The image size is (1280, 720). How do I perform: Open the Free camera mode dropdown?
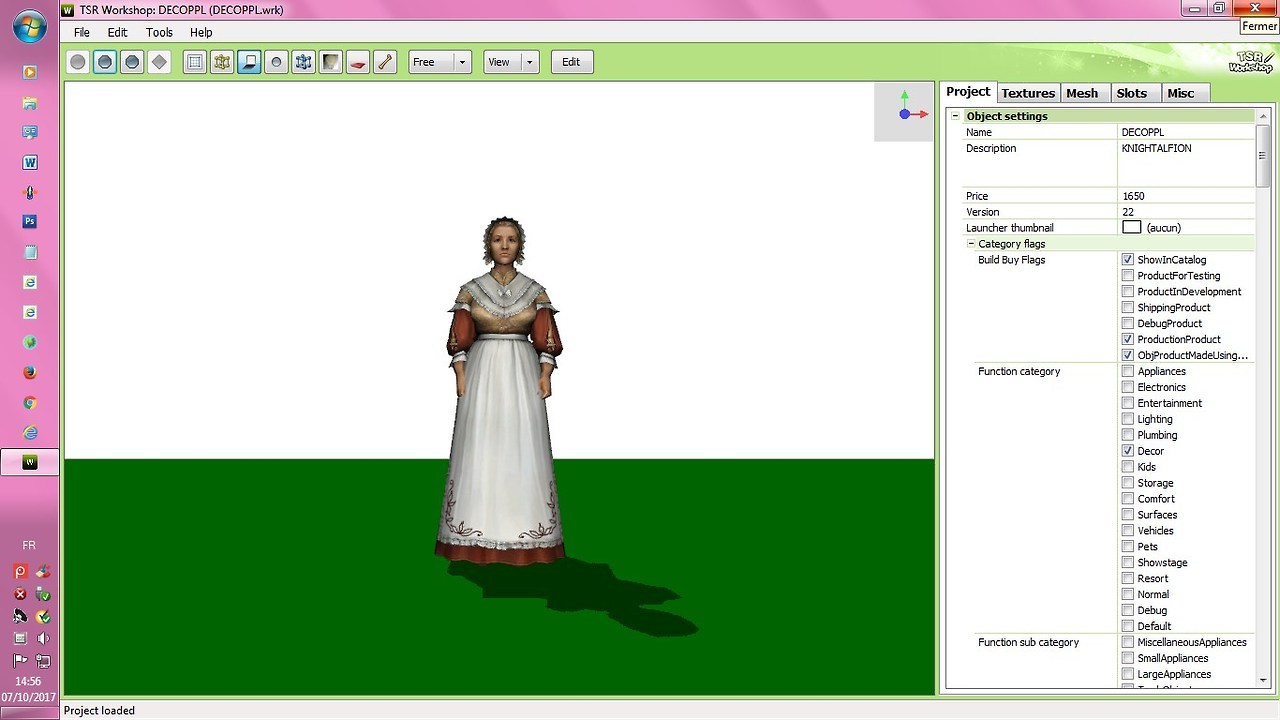coord(462,62)
